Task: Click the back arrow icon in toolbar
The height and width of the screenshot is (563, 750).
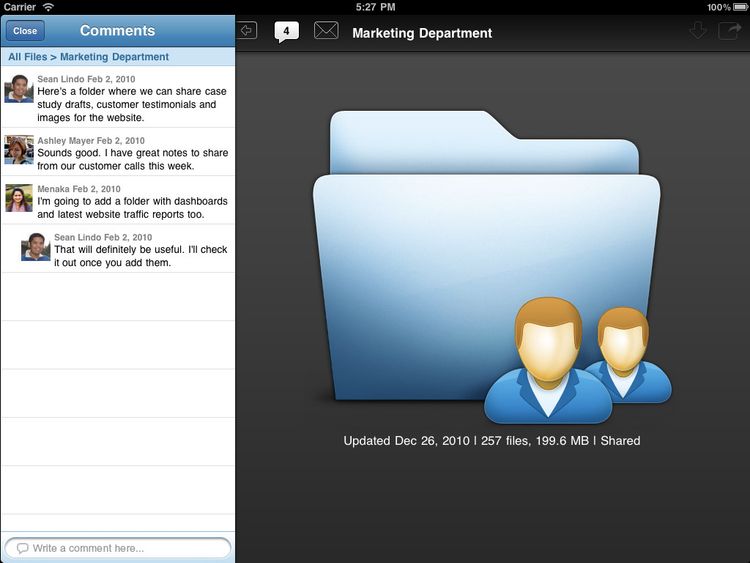Action: pos(247,31)
